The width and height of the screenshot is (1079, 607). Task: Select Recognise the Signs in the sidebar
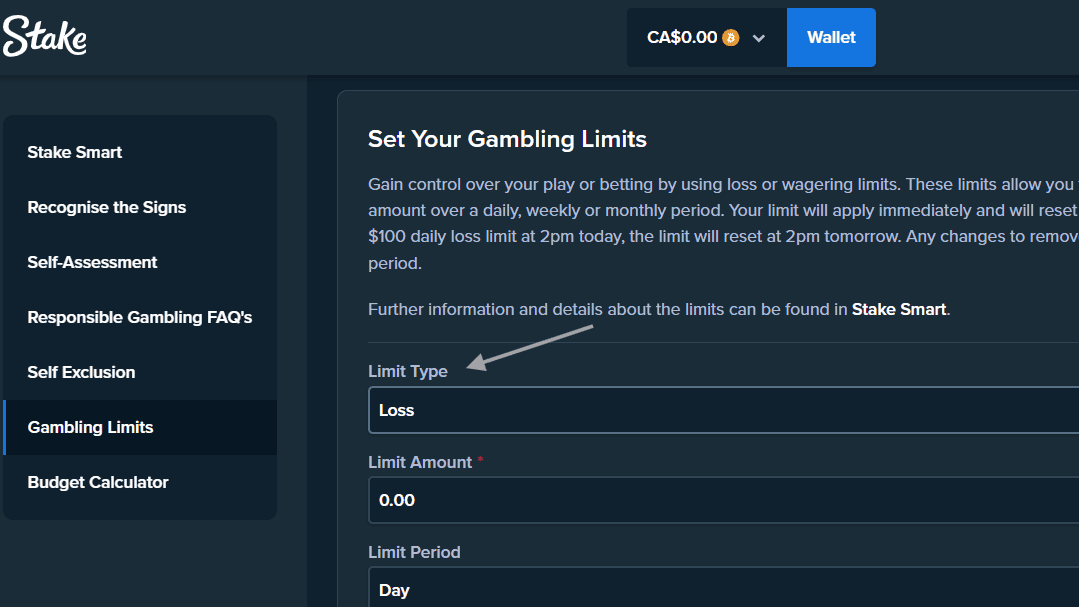pyautogui.click(x=106, y=207)
